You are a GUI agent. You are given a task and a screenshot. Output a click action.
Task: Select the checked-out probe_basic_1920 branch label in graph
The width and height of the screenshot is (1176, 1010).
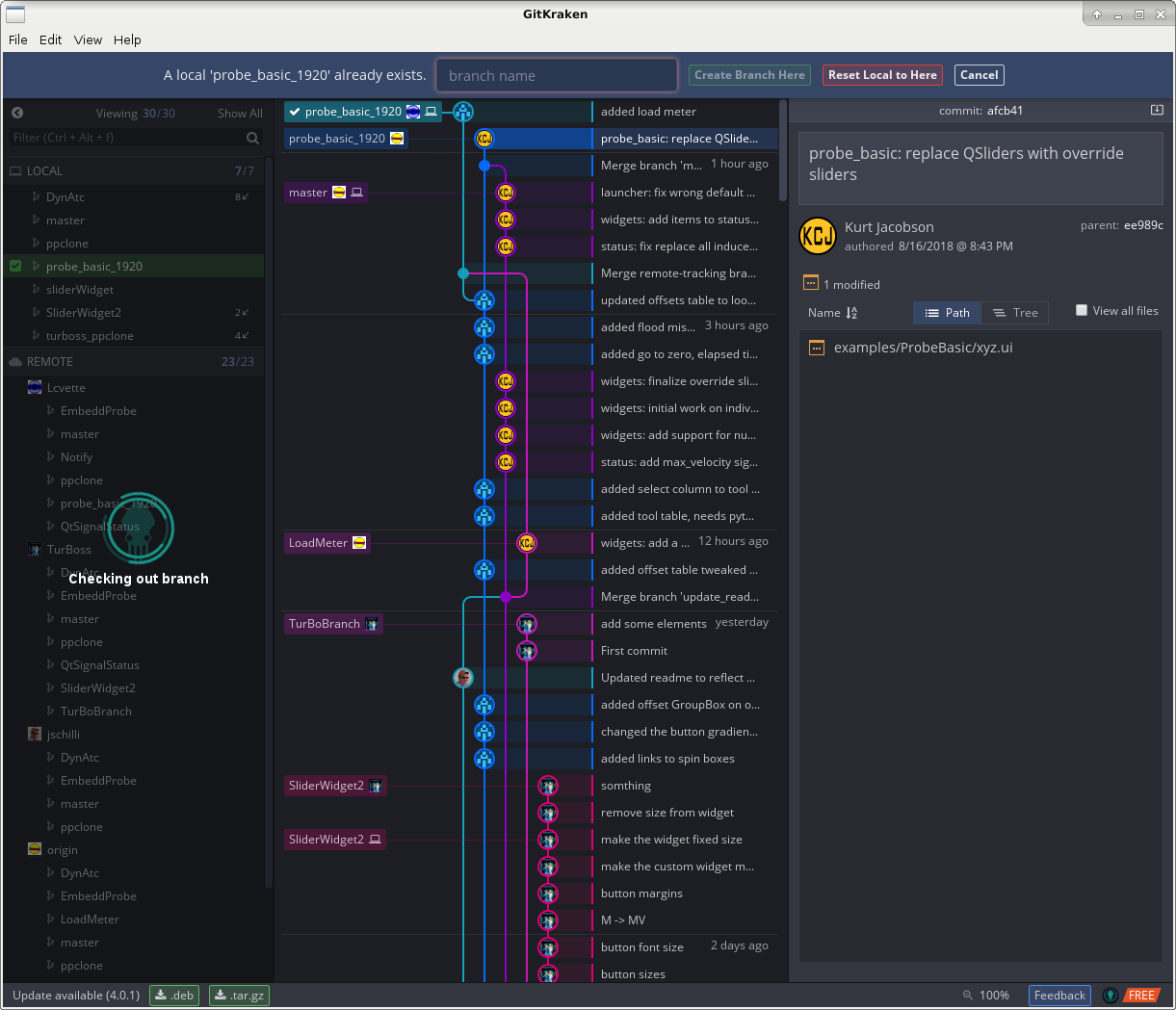[x=363, y=112]
